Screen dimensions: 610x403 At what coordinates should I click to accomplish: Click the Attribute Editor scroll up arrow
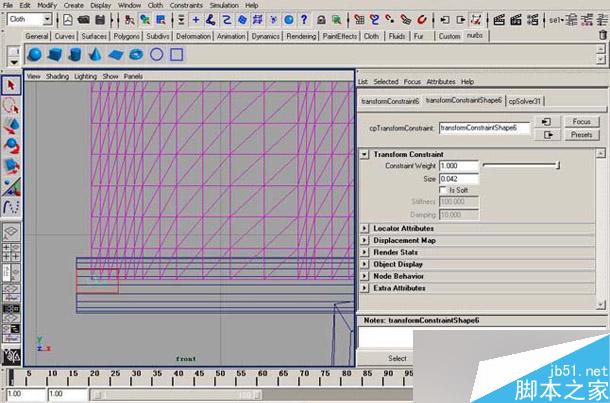click(x=601, y=153)
